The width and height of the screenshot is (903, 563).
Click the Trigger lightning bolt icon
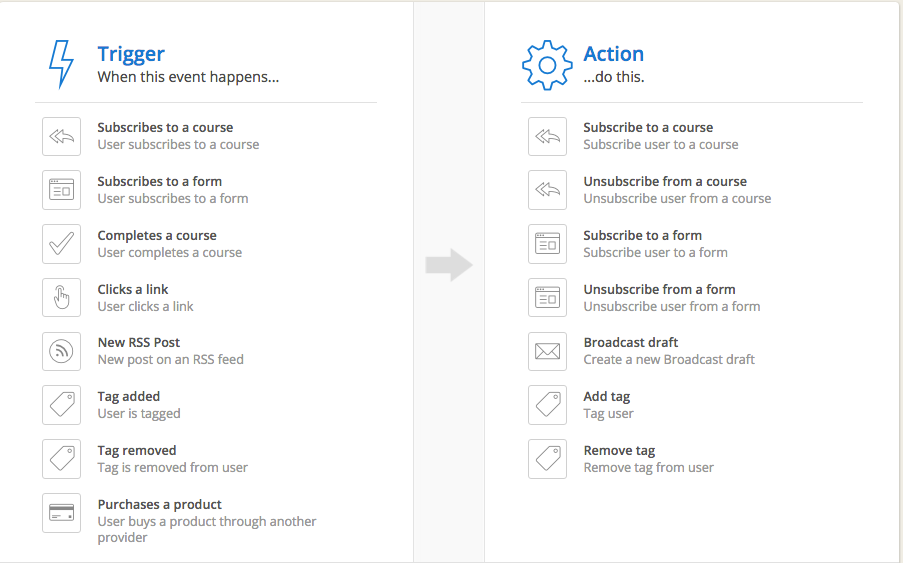pos(61,64)
